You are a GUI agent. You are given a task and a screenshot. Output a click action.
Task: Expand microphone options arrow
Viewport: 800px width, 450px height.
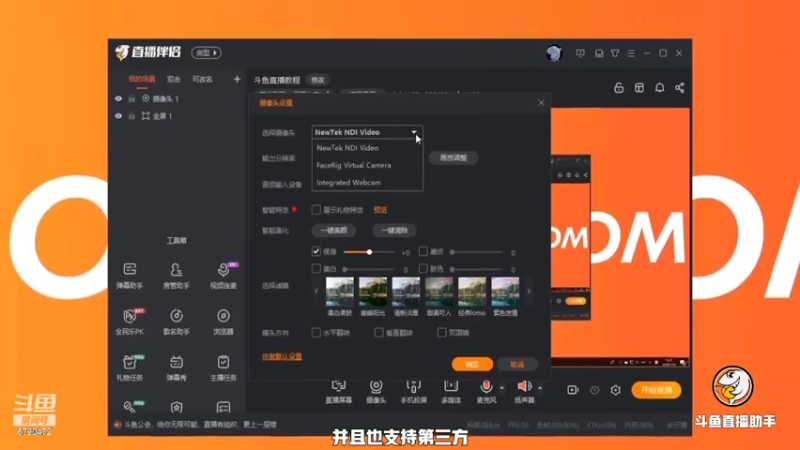[502, 388]
